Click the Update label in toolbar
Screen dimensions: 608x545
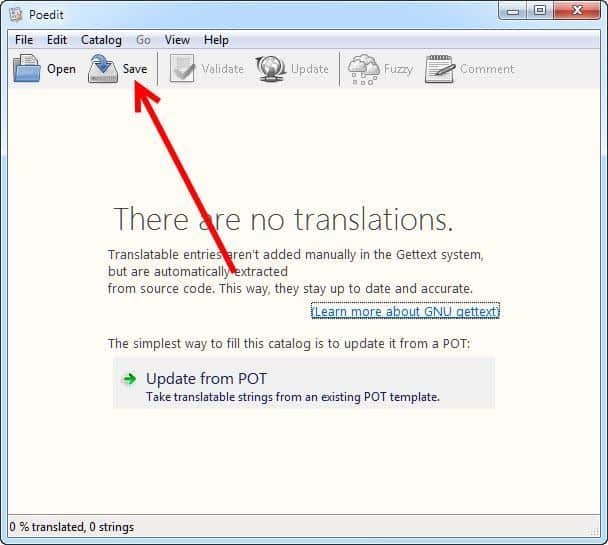pyautogui.click(x=309, y=69)
